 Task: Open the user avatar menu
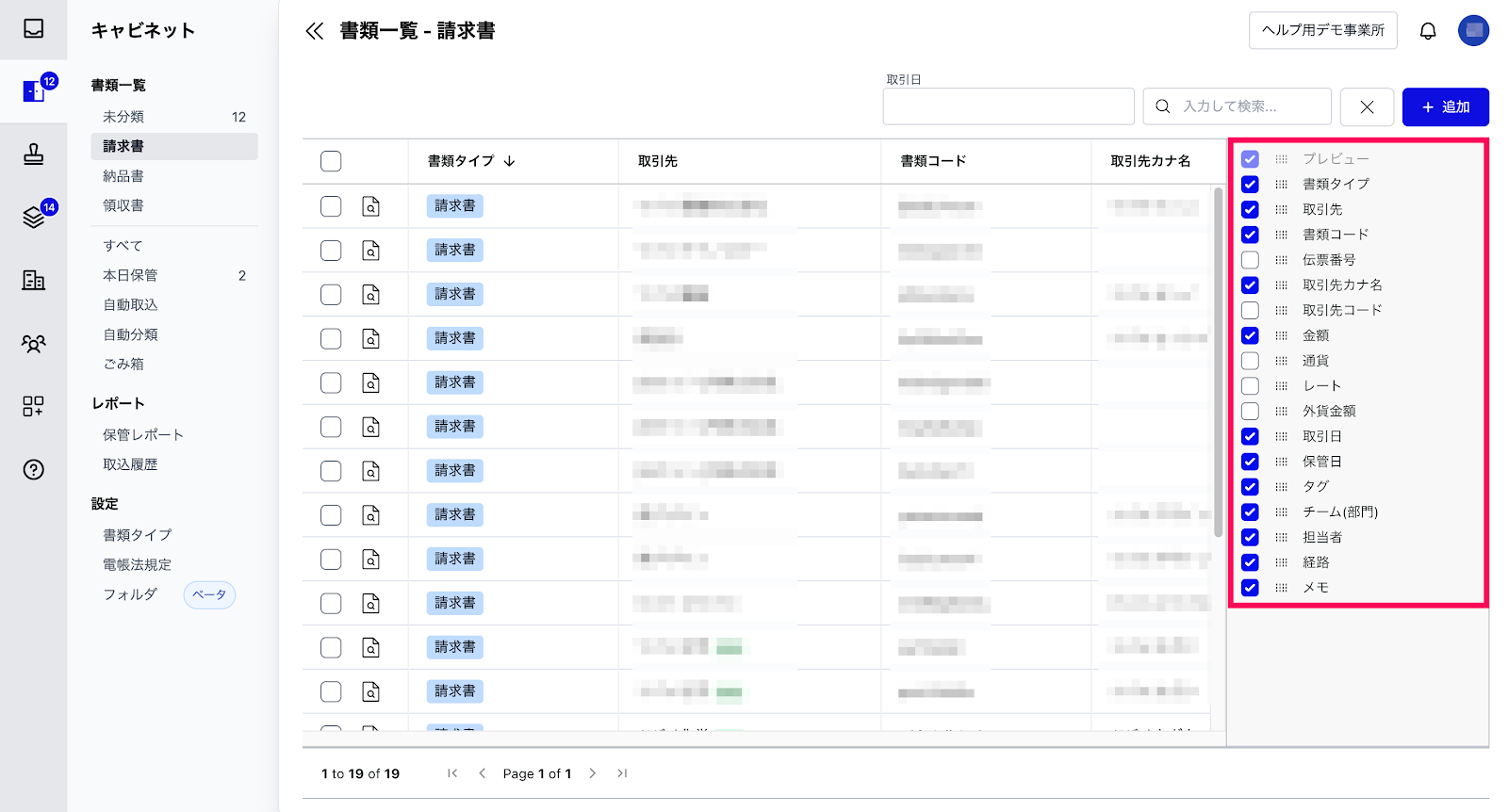coord(1473,30)
